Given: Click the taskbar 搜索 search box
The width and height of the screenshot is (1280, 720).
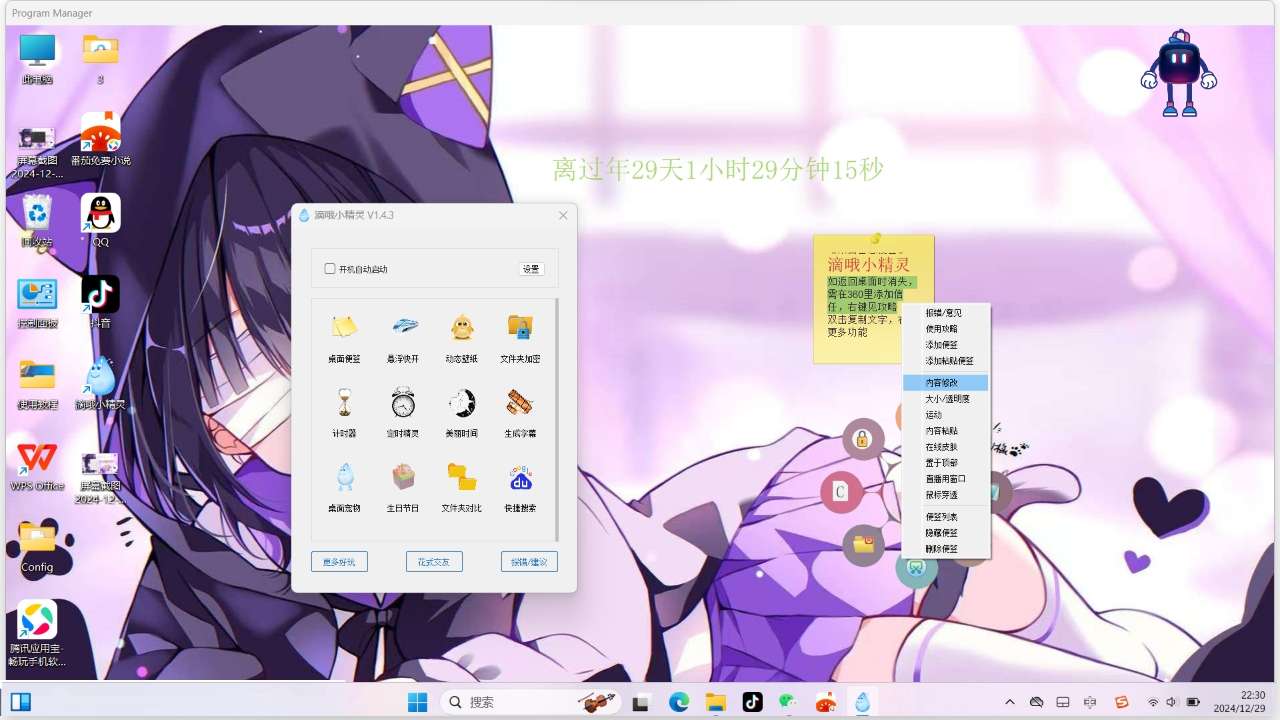Looking at the screenshot, I should 531,702.
